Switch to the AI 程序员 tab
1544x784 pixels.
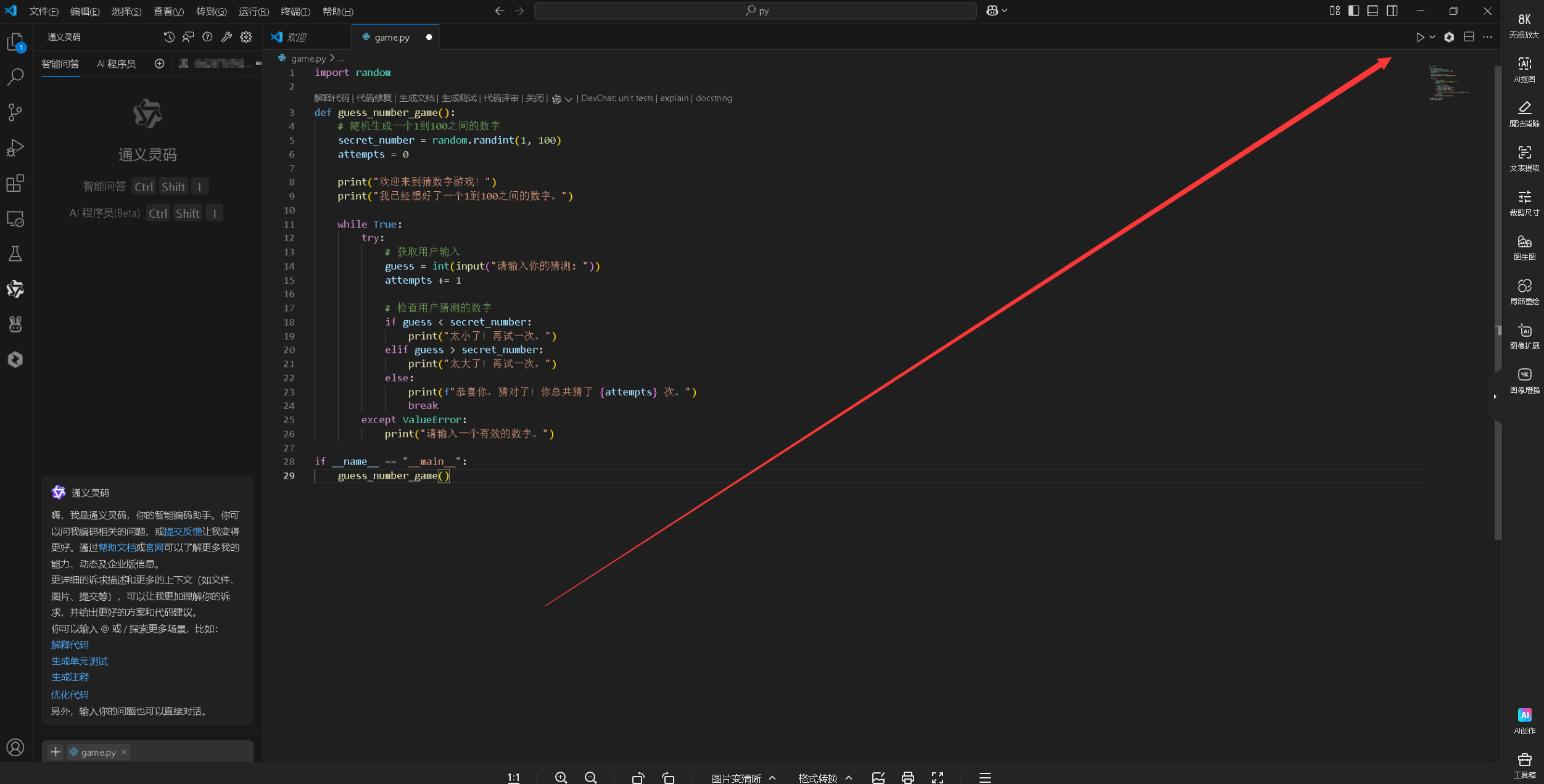116,64
